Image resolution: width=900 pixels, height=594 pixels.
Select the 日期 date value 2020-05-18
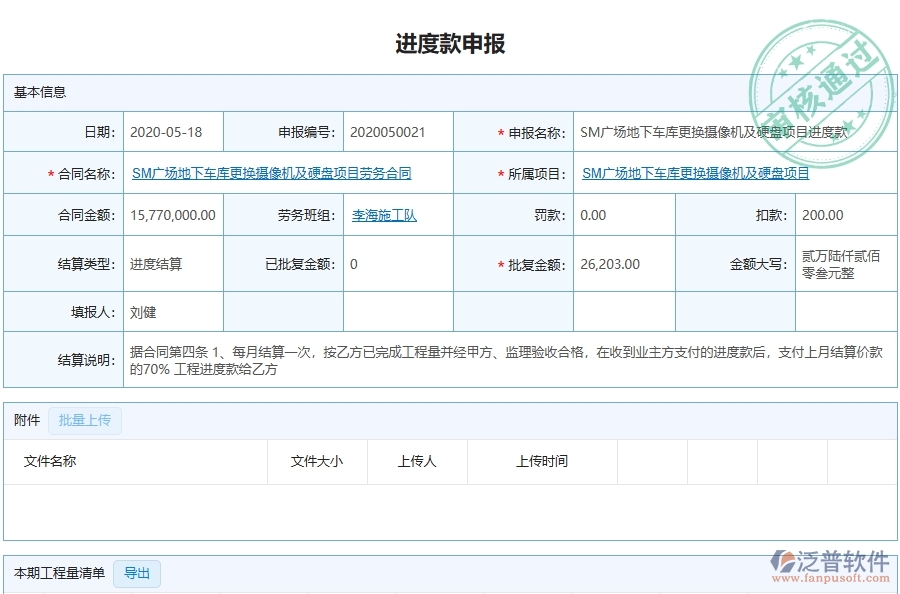[x=170, y=130]
